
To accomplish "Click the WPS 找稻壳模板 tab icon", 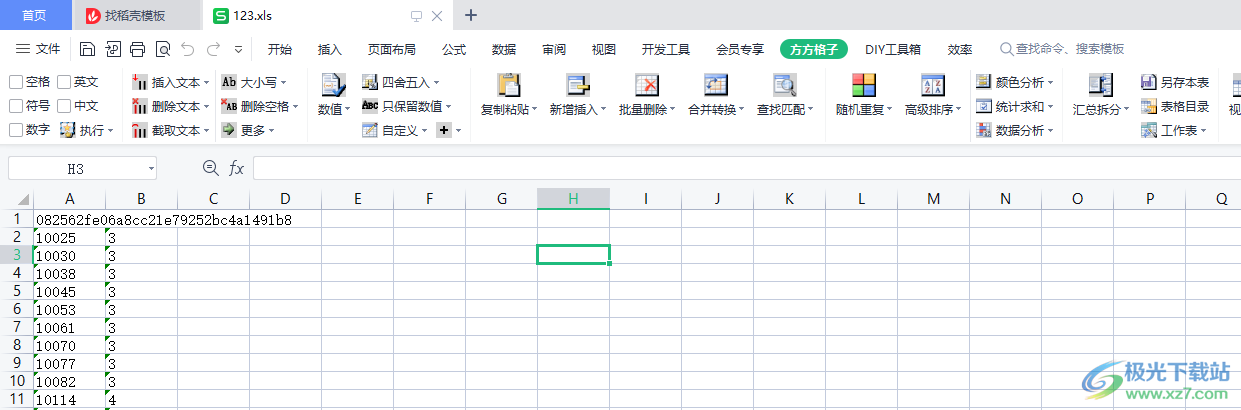I will (93, 15).
